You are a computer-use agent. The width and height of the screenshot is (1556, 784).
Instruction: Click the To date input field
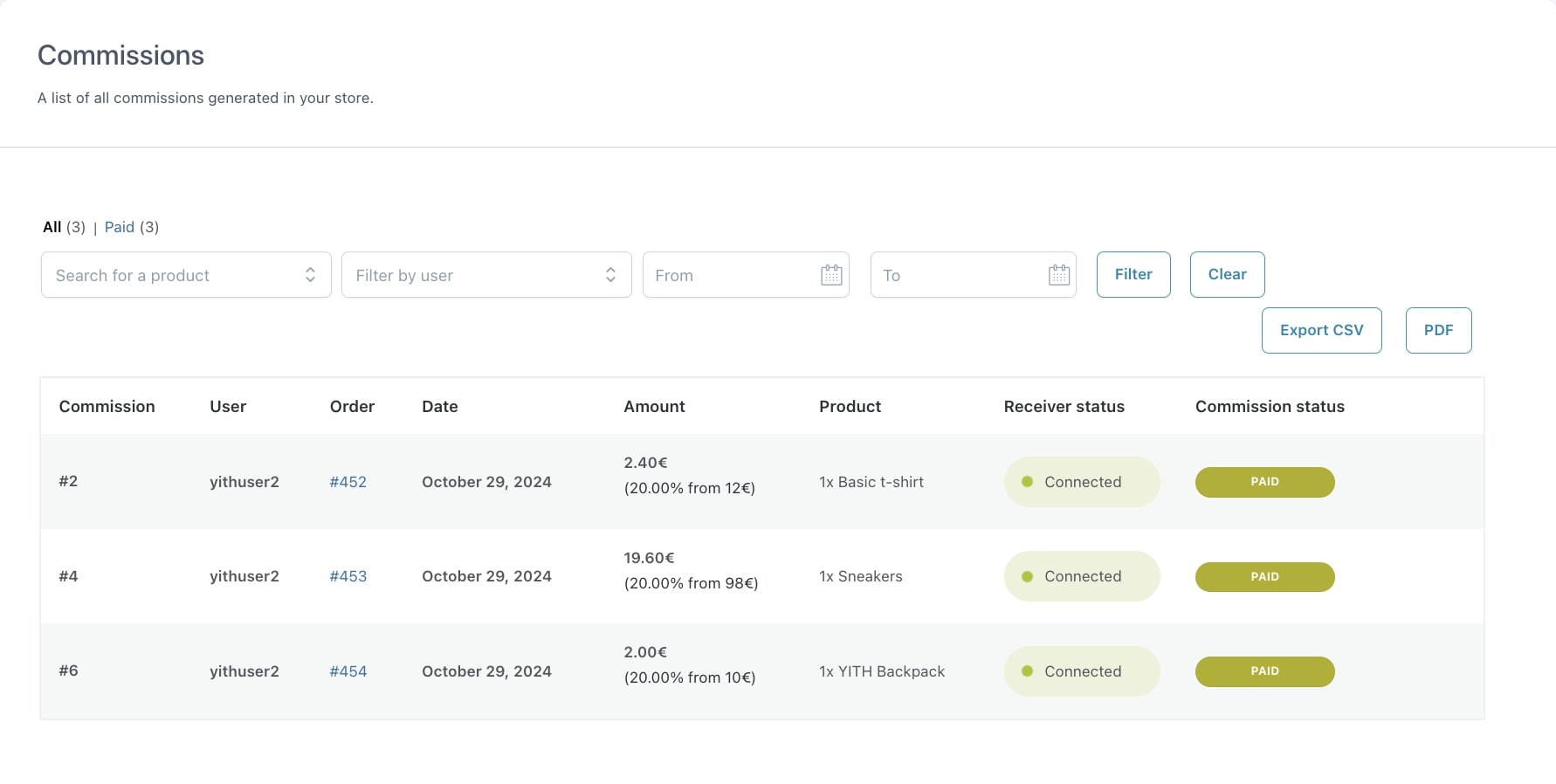click(956, 275)
